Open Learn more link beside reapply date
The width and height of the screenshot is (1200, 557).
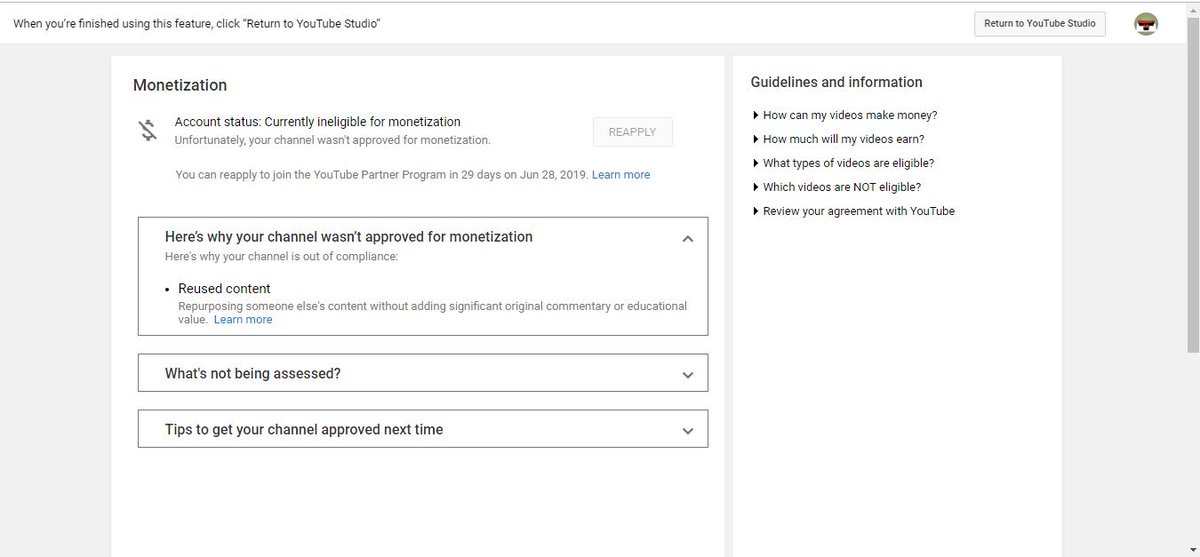(x=621, y=175)
